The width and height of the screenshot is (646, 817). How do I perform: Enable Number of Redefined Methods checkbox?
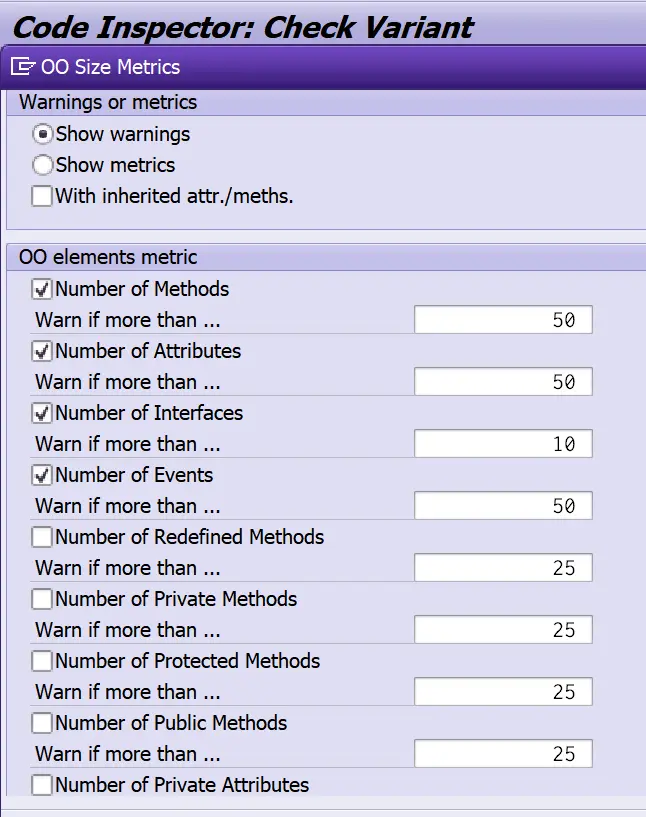pyautogui.click(x=42, y=537)
